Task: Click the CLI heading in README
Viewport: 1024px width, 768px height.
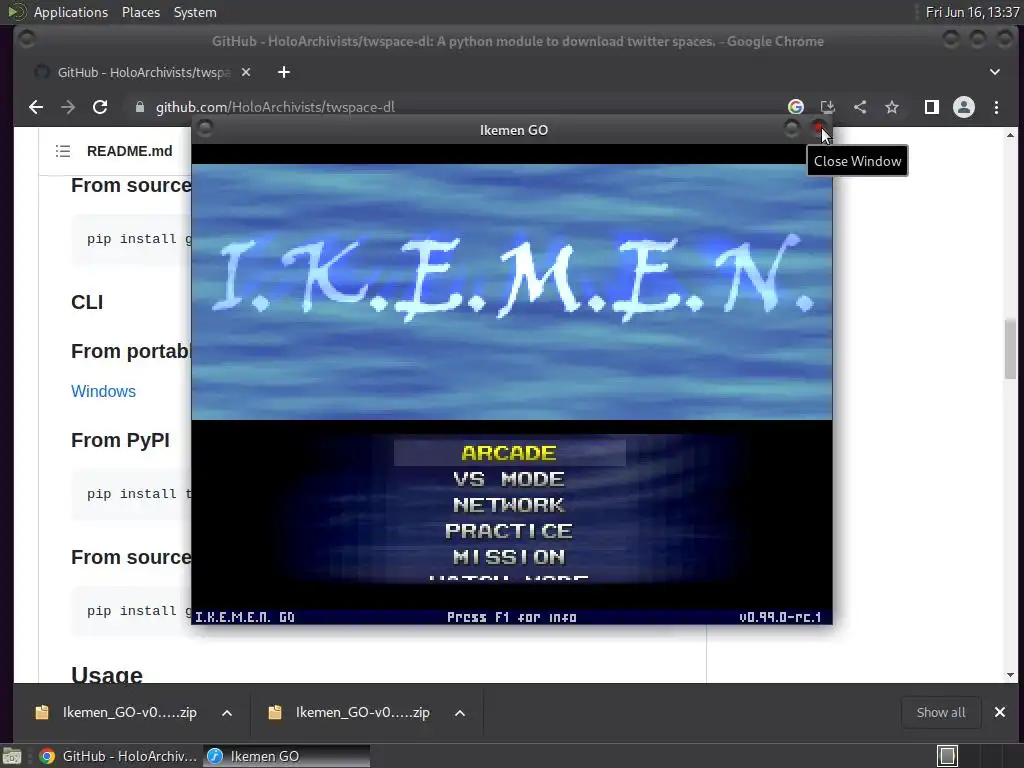Action: pyautogui.click(x=87, y=302)
